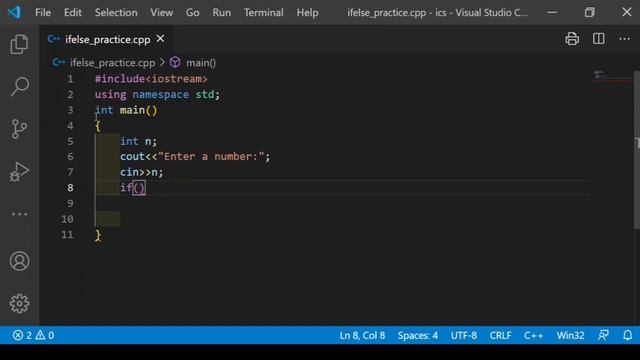Change file encoding UTF-8
This screenshot has width=640, height=360.
point(464,335)
